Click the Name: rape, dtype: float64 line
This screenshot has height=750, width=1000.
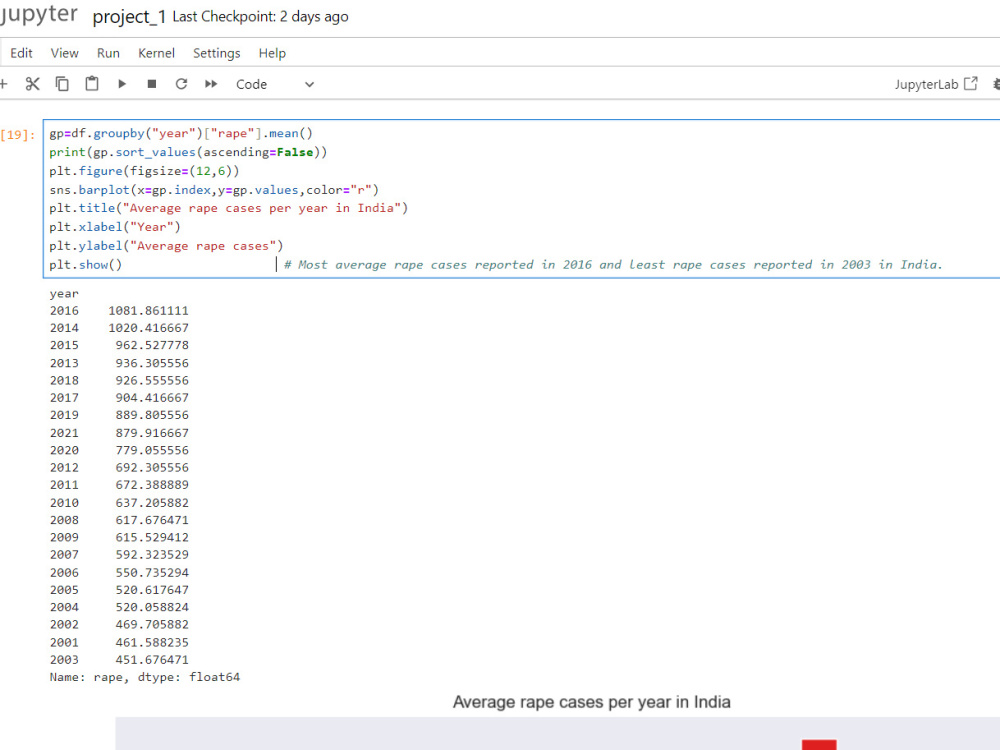145,677
